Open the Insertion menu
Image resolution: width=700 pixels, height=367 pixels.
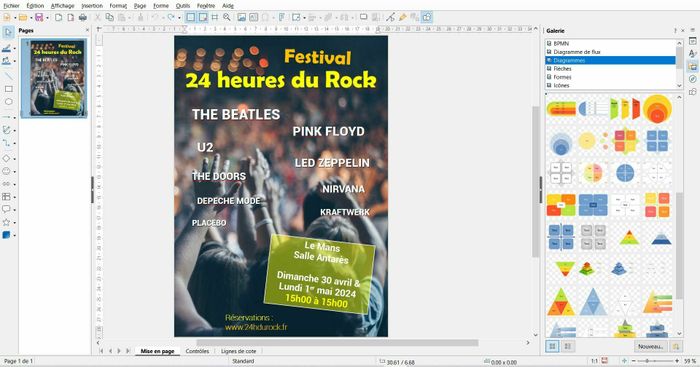pyautogui.click(x=92, y=6)
